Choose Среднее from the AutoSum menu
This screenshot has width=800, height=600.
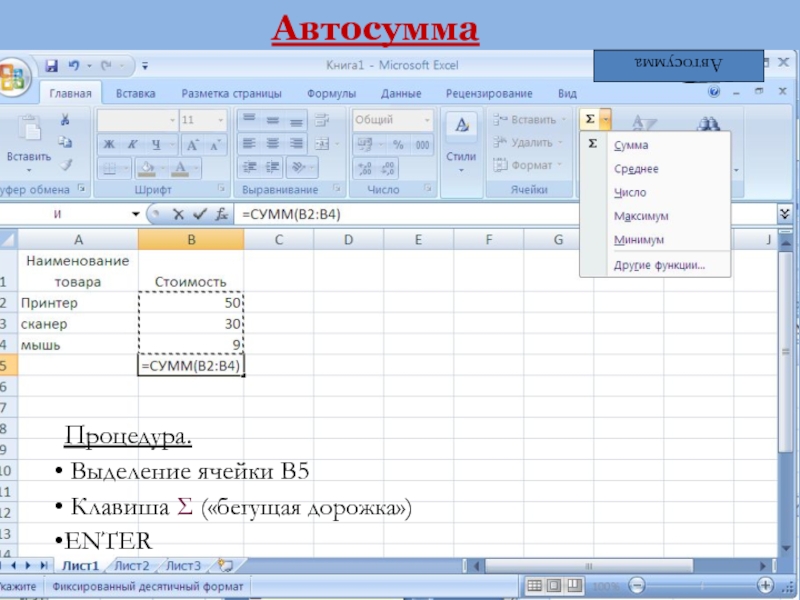tap(636, 169)
